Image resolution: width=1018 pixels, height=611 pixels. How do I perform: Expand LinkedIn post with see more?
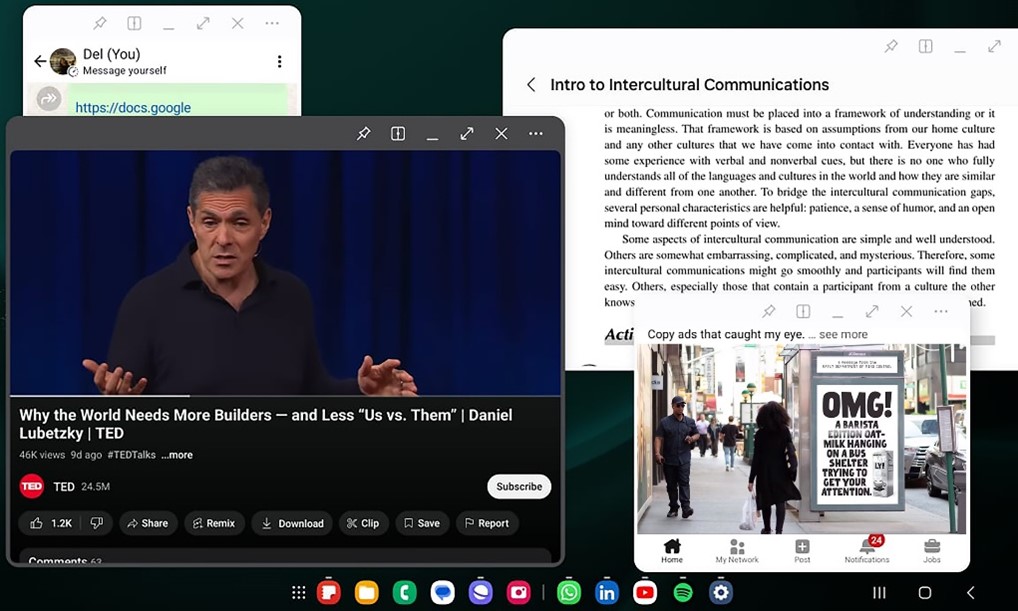(843, 334)
